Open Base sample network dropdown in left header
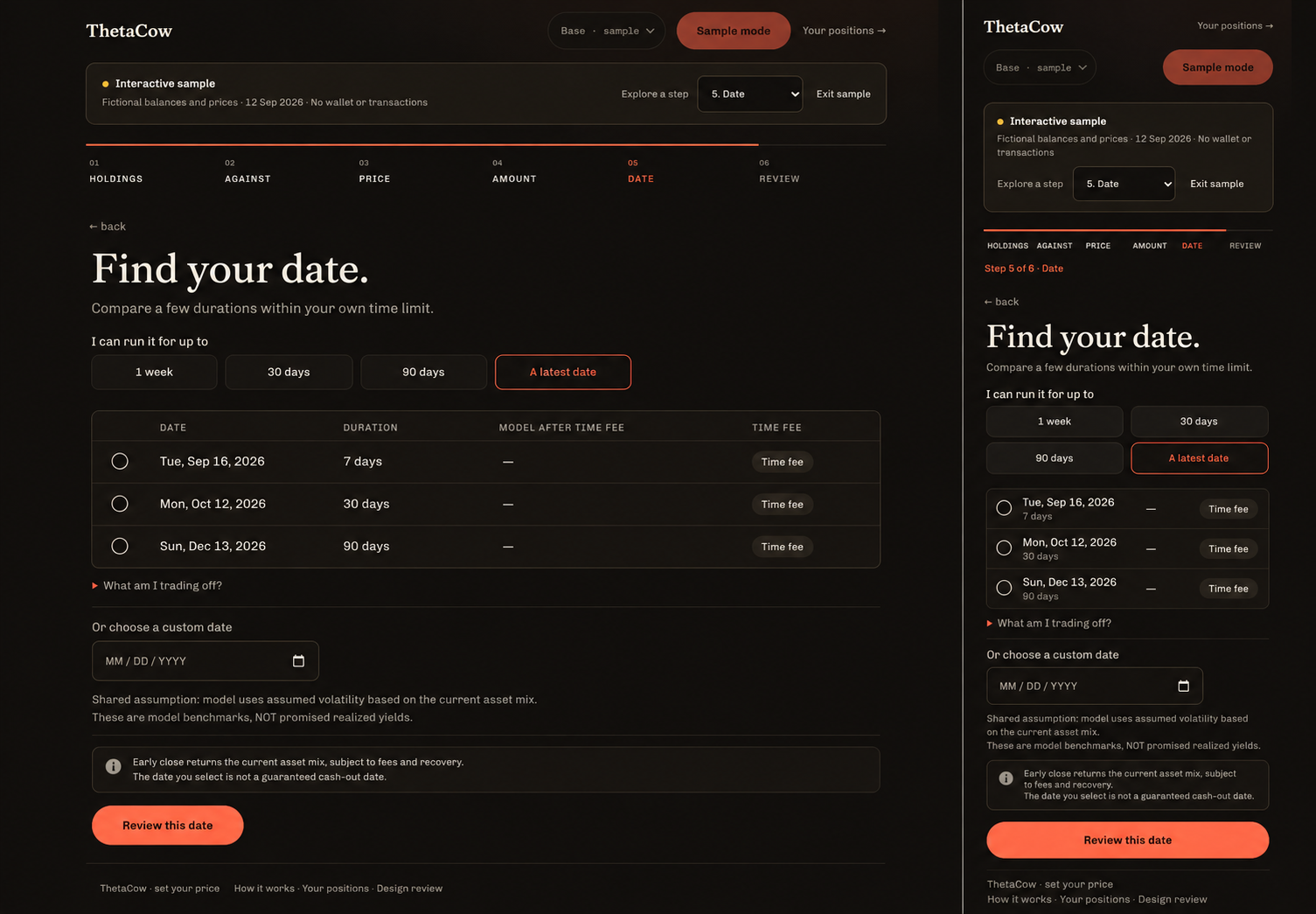Screen dimensions: 1316x914 (607, 31)
